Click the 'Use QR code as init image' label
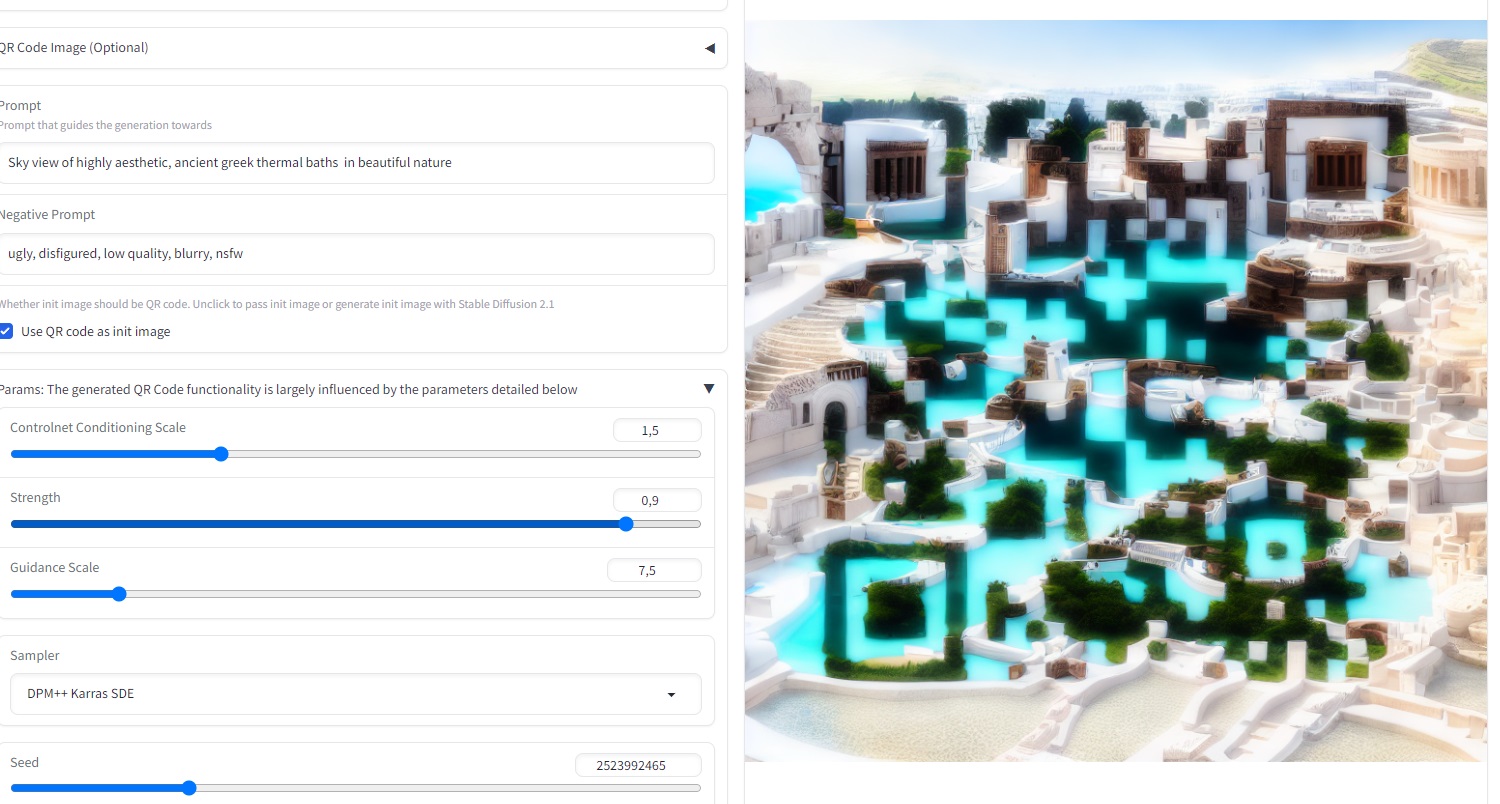This screenshot has height=804, width=1500. tap(96, 331)
